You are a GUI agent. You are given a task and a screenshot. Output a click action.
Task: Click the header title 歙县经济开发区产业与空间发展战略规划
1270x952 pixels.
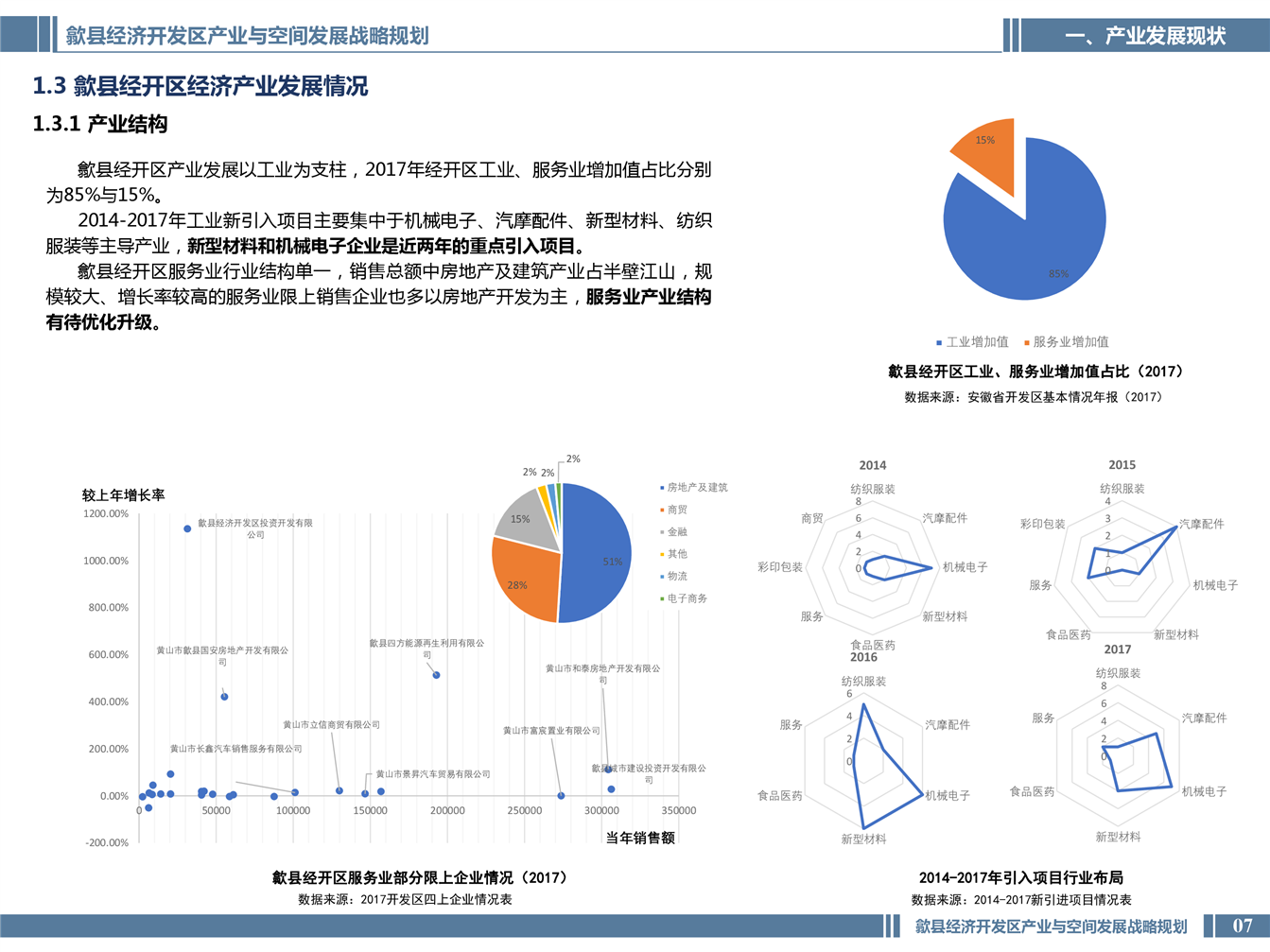[x=247, y=36]
